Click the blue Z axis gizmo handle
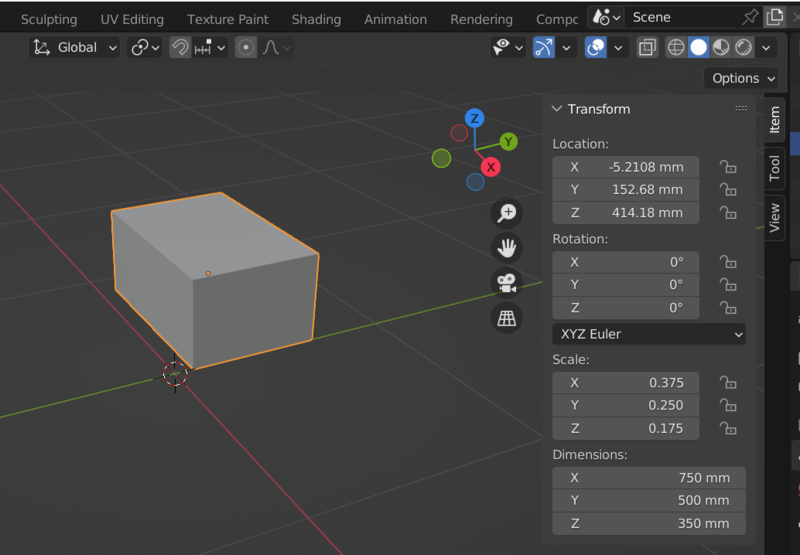 (475, 118)
